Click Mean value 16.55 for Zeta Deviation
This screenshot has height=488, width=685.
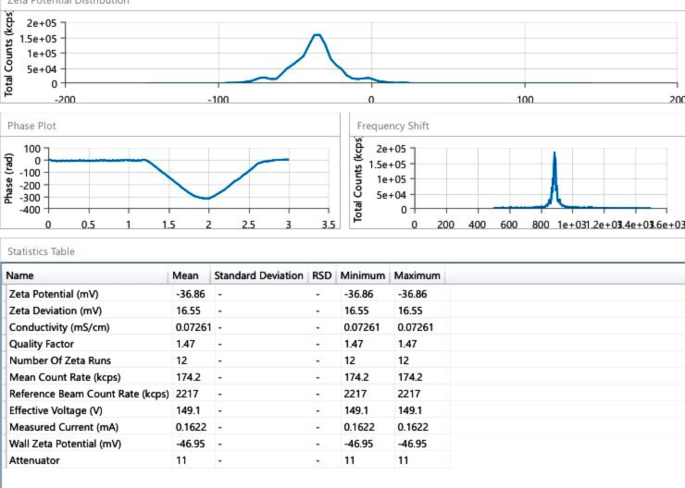click(x=188, y=311)
